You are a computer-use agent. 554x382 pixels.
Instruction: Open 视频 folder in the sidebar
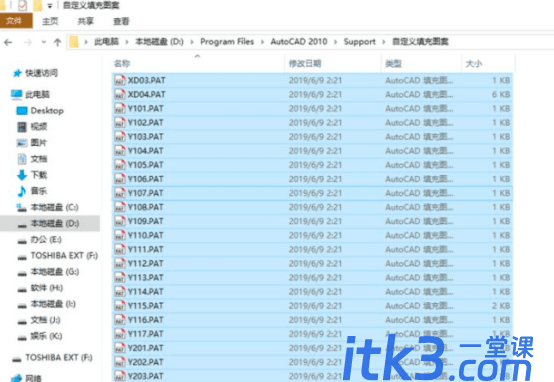39,127
